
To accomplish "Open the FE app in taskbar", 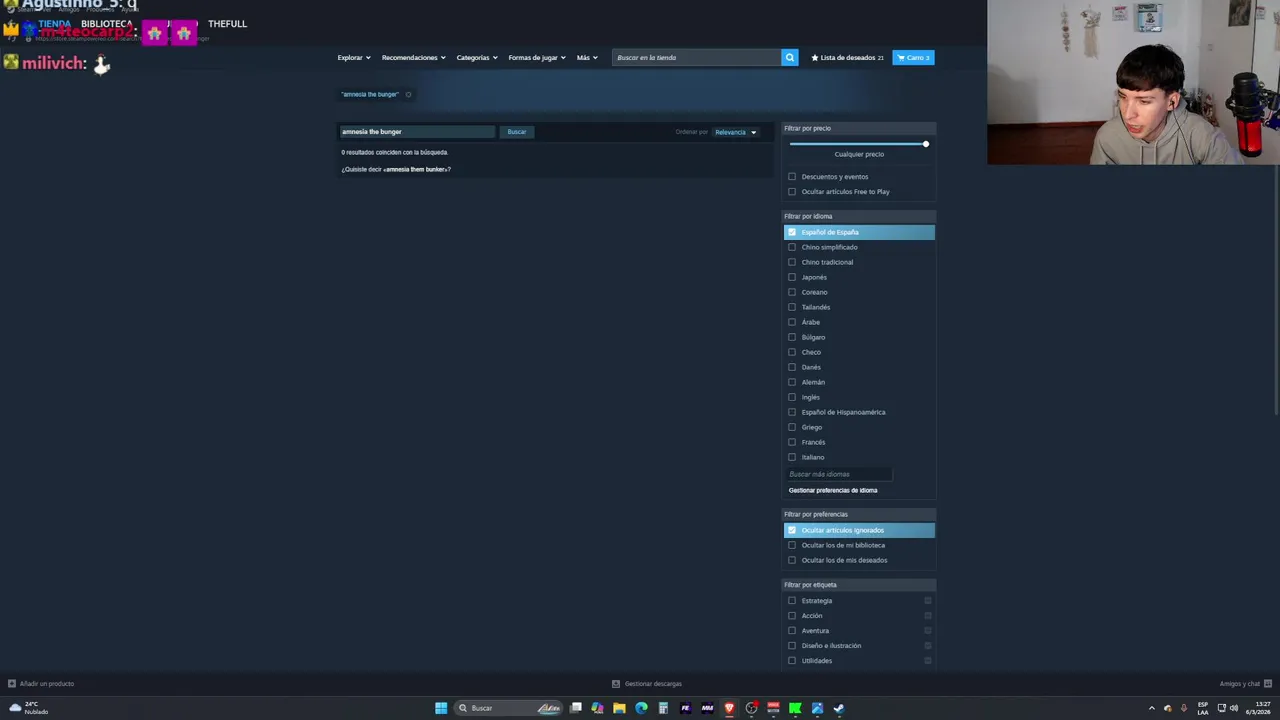I will [685, 708].
